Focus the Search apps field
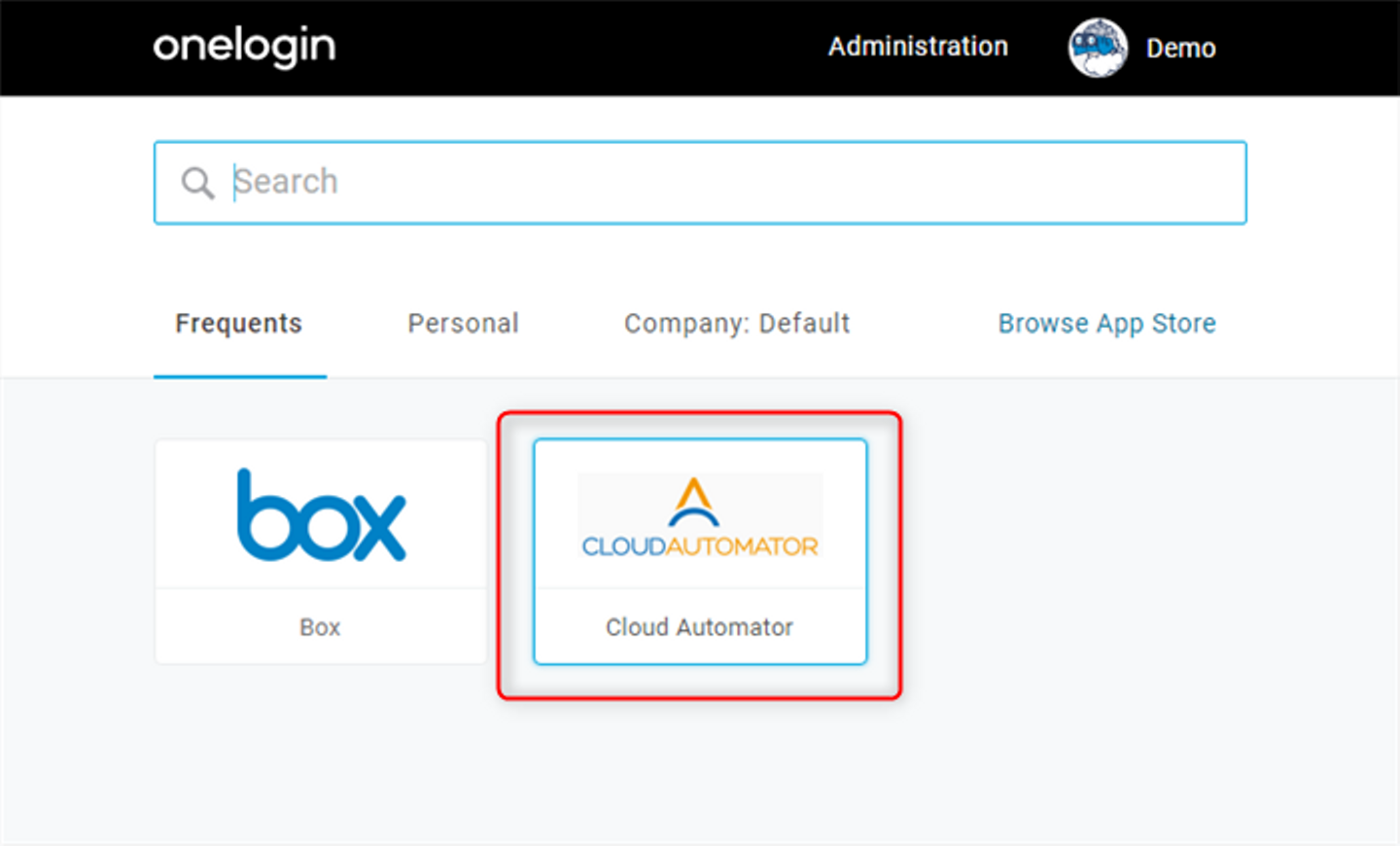 click(x=700, y=183)
